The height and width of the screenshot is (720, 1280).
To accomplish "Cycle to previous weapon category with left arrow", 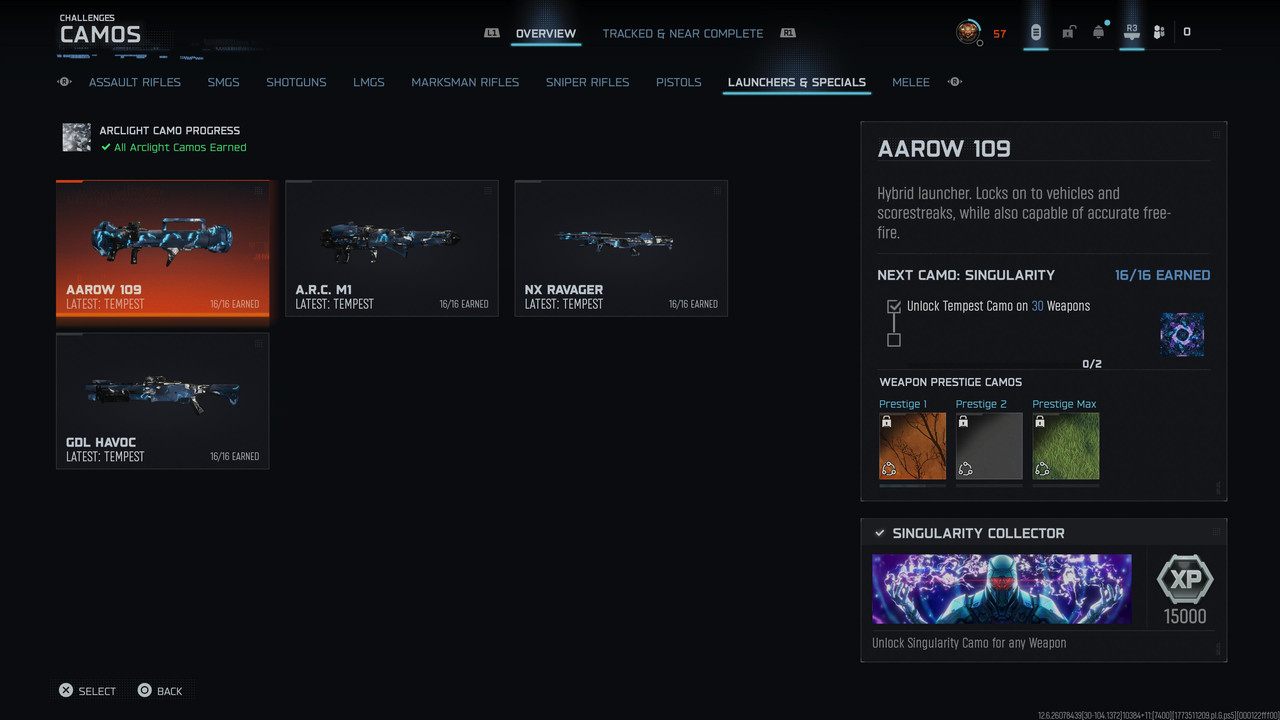I will (x=65, y=82).
